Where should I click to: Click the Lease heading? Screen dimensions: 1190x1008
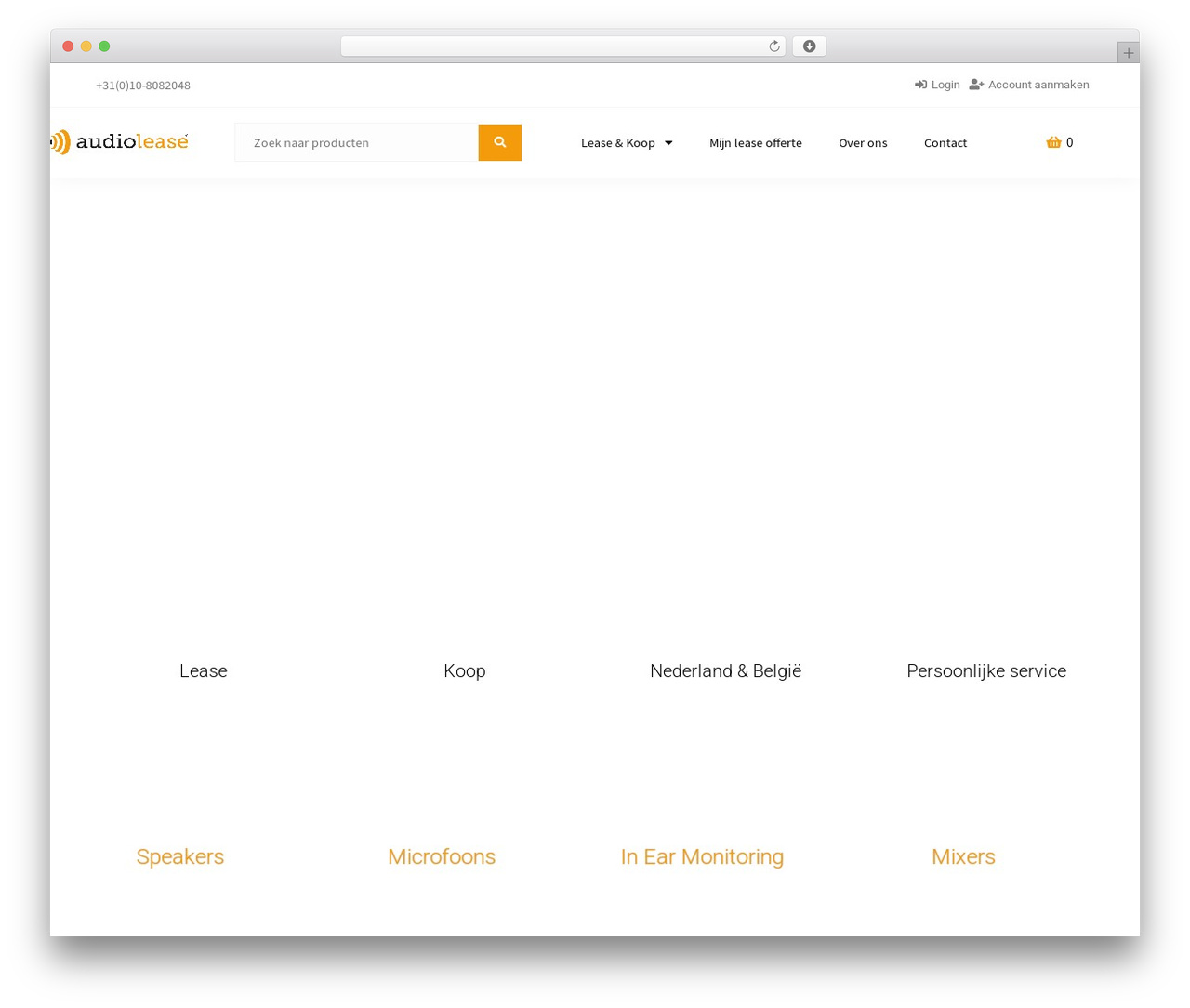(x=204, y=670)
